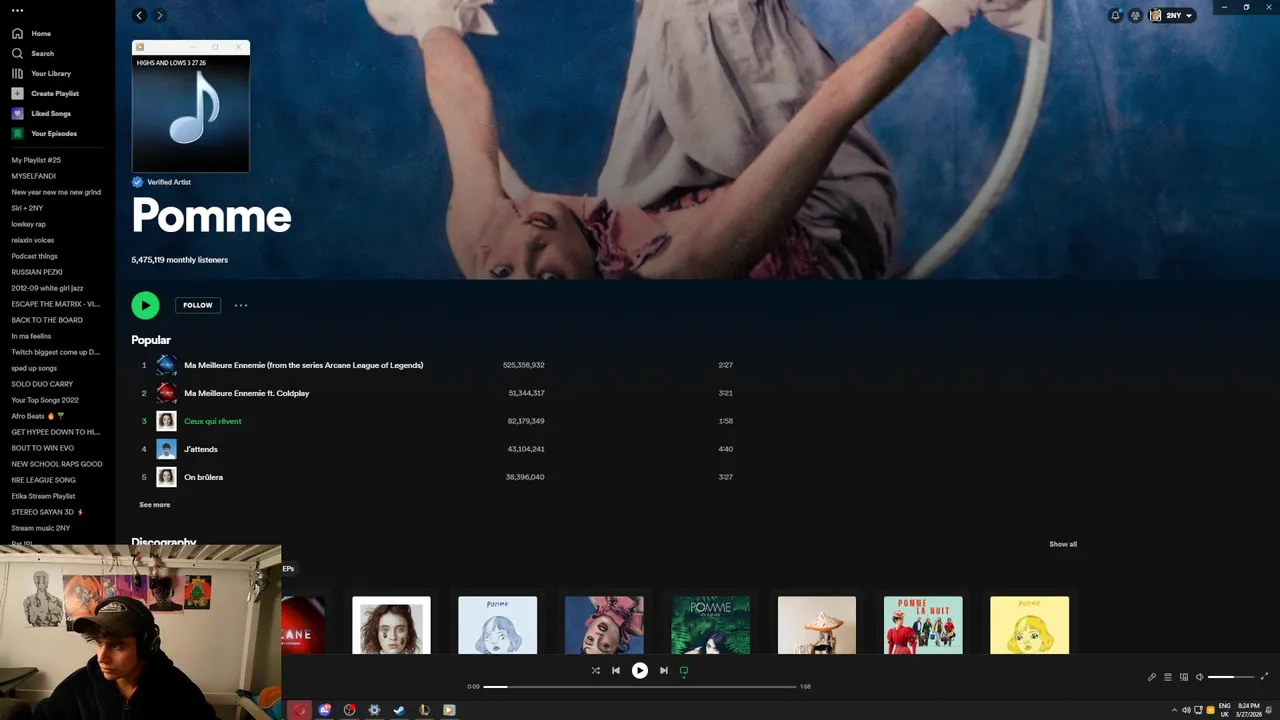This screenshot has width=1280, height=720.
Task: Open My Playlist #25
Action: pyautogui.click(x=36, y=160)
